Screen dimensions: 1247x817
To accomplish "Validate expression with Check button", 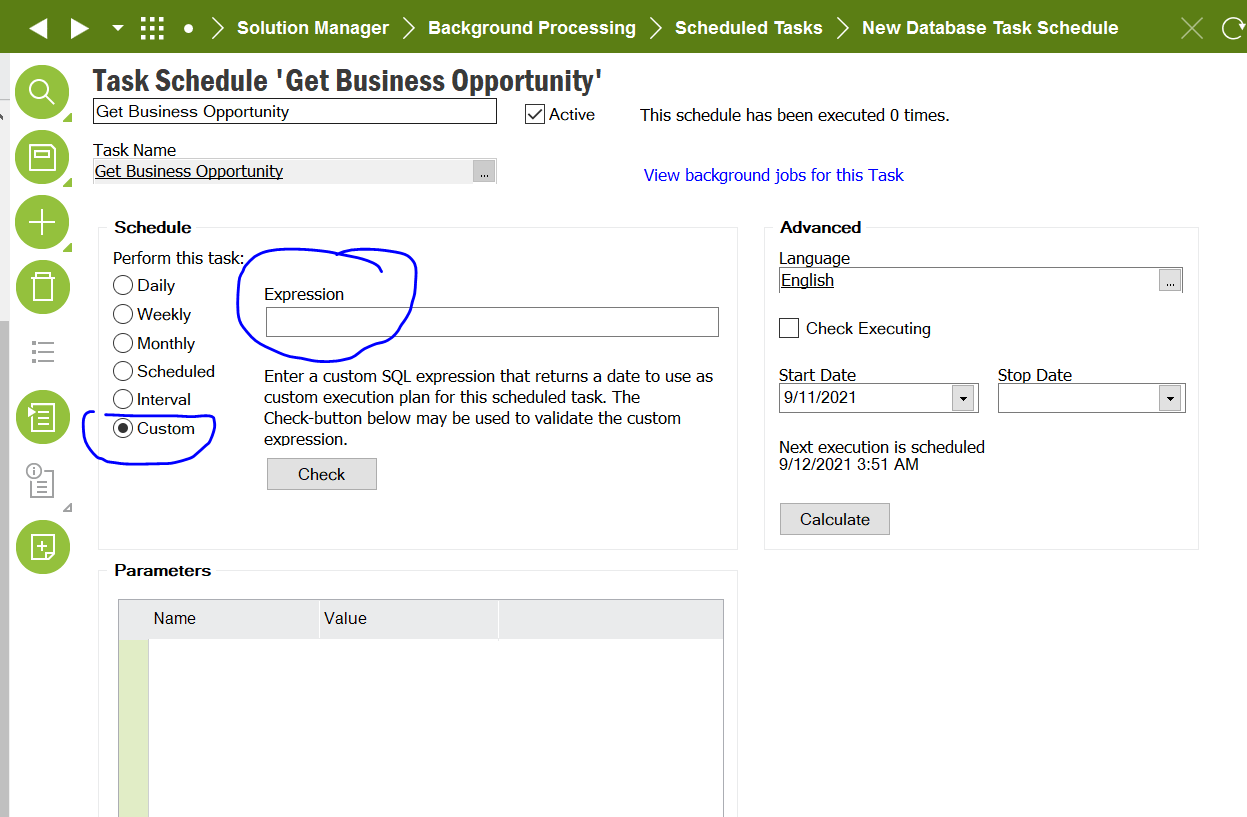I will 322,474.
